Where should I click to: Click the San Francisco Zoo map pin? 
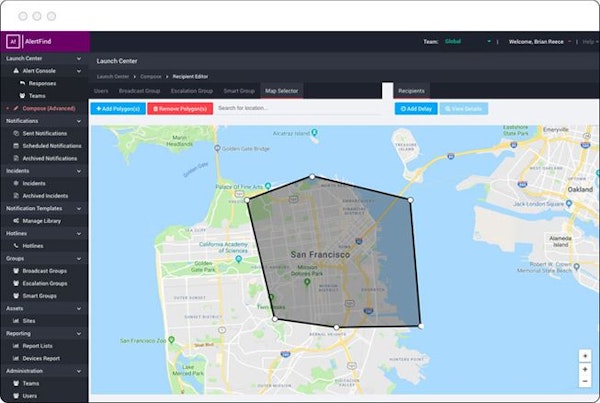coord(171,339)
